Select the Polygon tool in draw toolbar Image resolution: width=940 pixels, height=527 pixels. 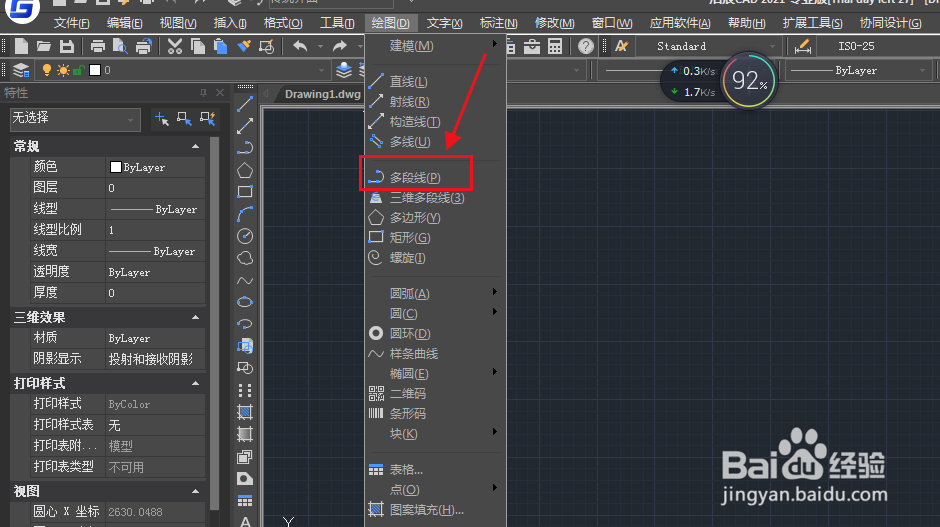(245, 170)
